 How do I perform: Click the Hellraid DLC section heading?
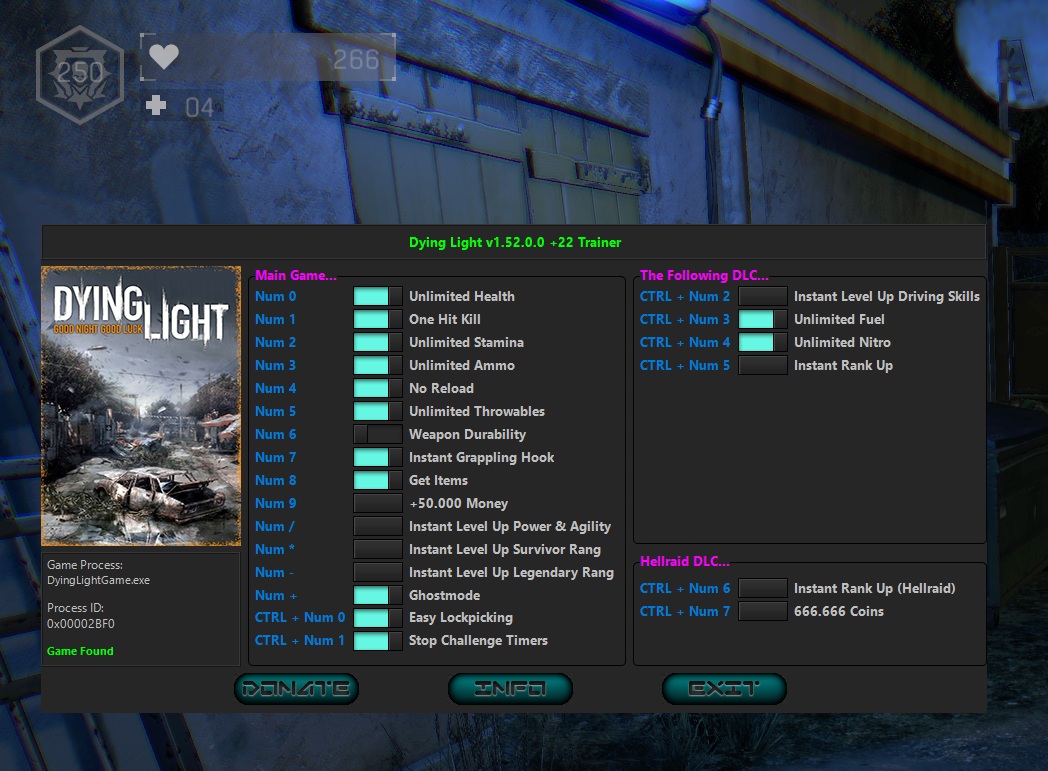click(x=684, y=561)
